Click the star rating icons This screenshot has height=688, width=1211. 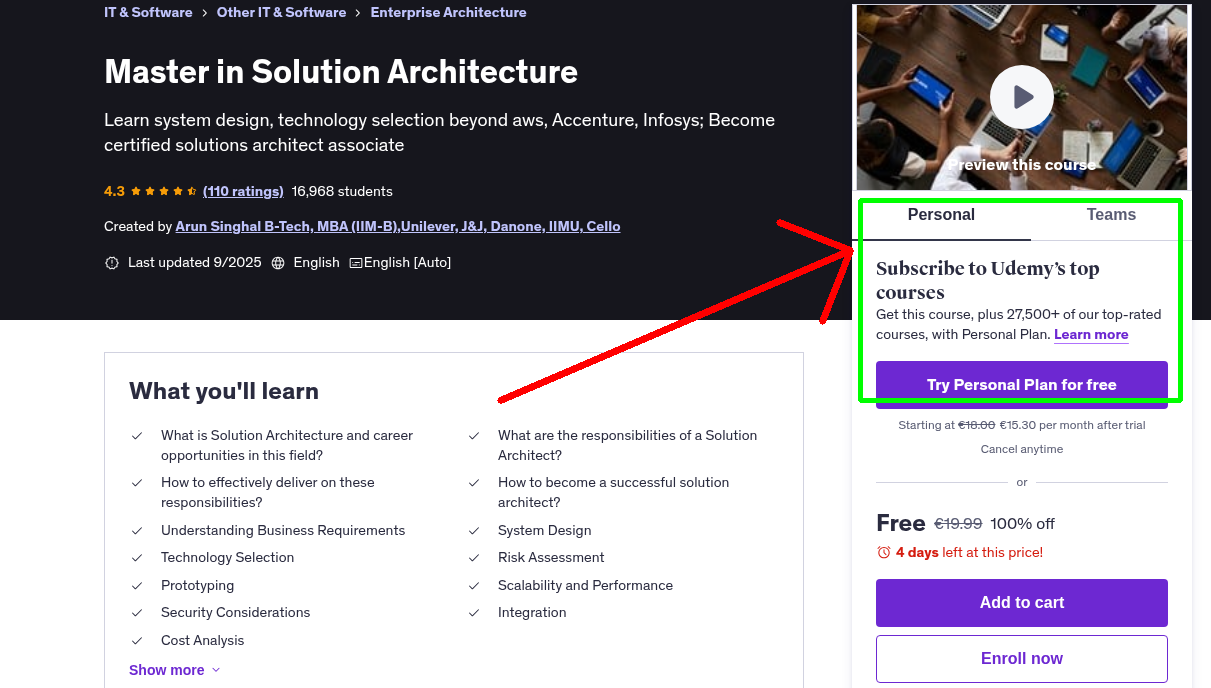click(x=164, y=191)
